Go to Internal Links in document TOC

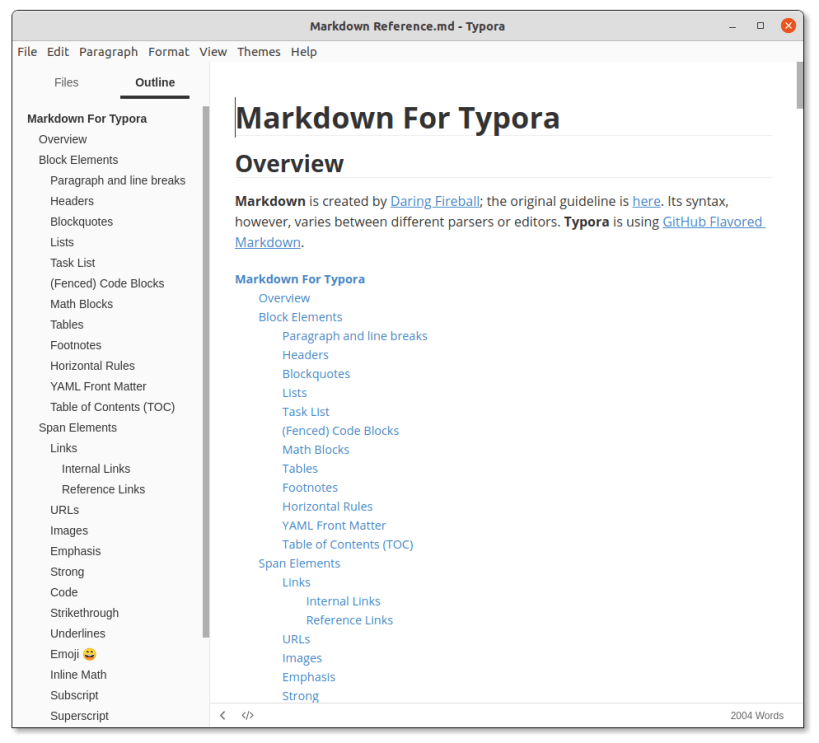343,601
